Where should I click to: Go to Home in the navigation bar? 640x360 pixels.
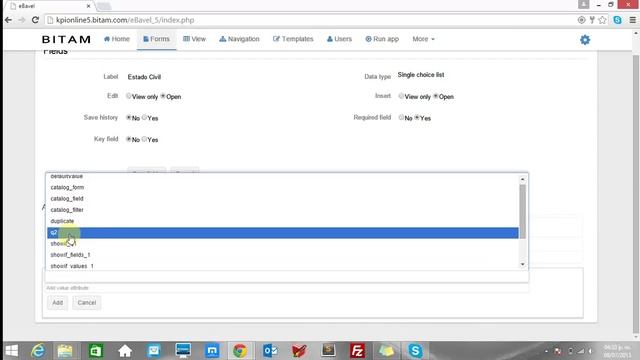click(x=117, y=39)
